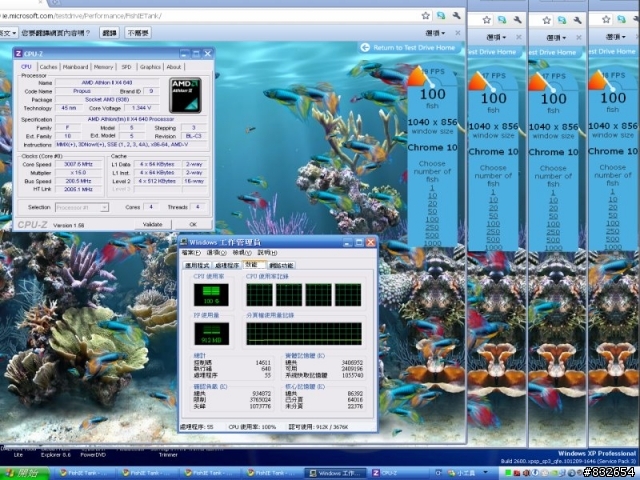Click the AMD Athlon II logo in CPU-Z
This screenshot has height=480, width=640.
pyautogui.click(x=185, y=96)
